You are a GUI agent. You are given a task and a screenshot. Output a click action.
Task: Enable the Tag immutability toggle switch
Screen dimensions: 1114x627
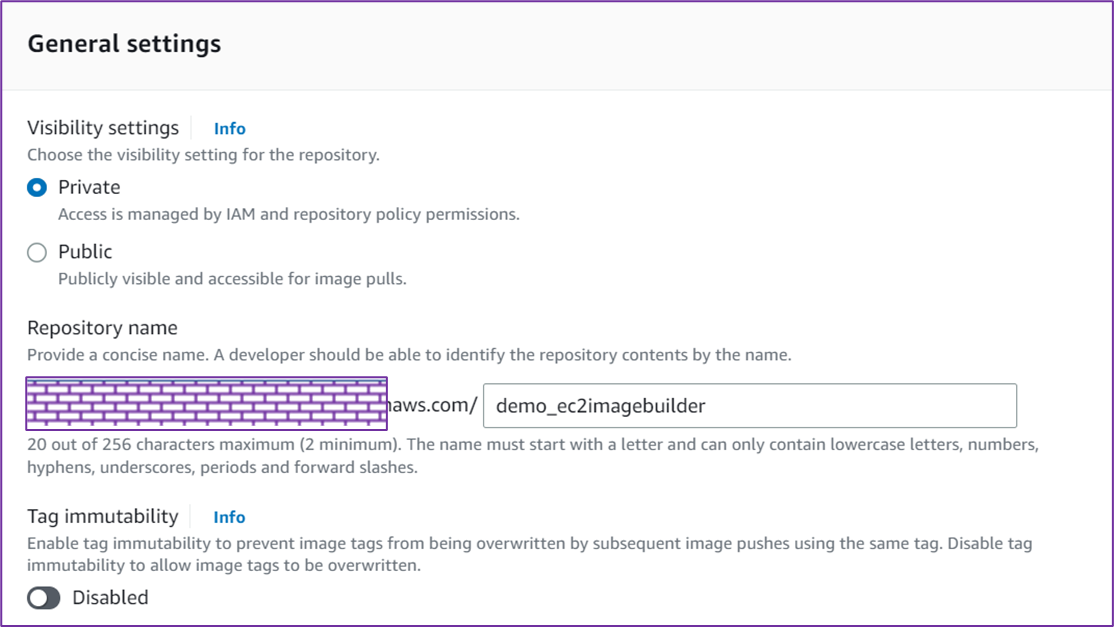click(x=44, y=598)
